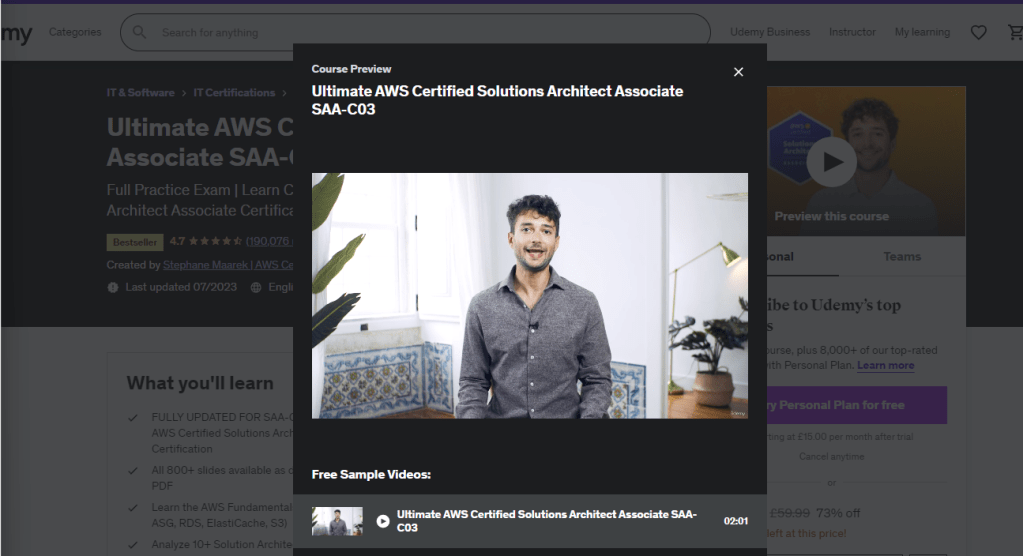Click the 4.7 star rating
The height and width of the screenshot is (556, 1023).
(206, 241)
